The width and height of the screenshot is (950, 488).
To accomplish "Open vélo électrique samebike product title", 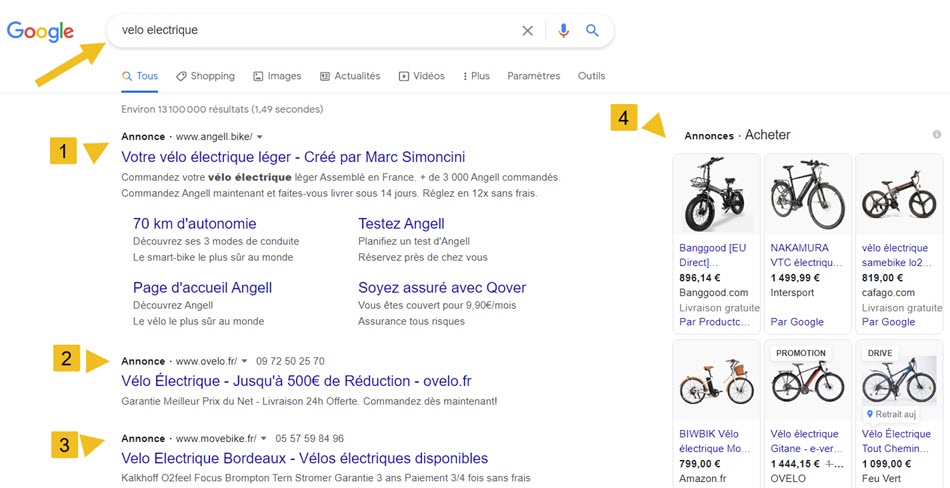I will pos(896,255).
